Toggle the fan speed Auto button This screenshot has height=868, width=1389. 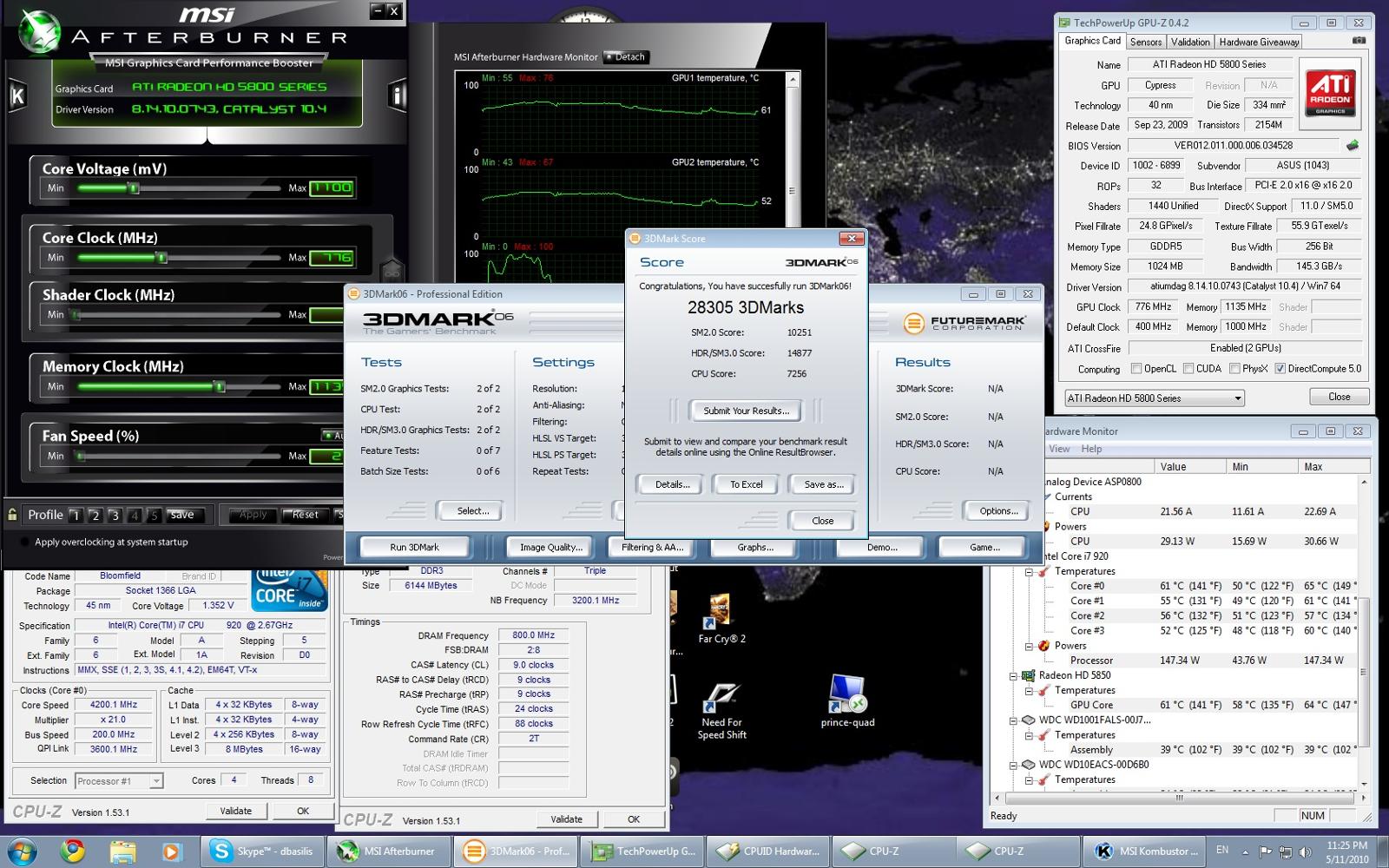click(332, 436)
